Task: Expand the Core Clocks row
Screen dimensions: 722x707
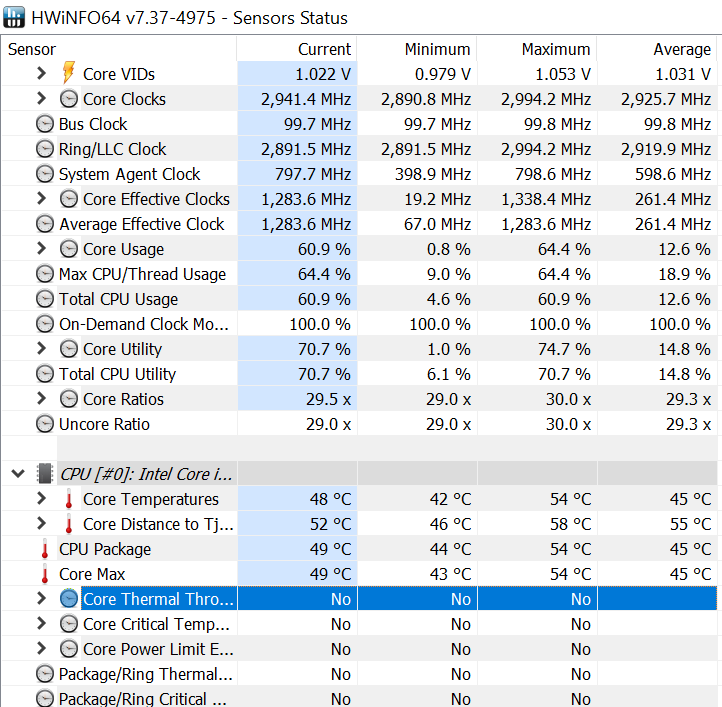Action: click(41, 98)
